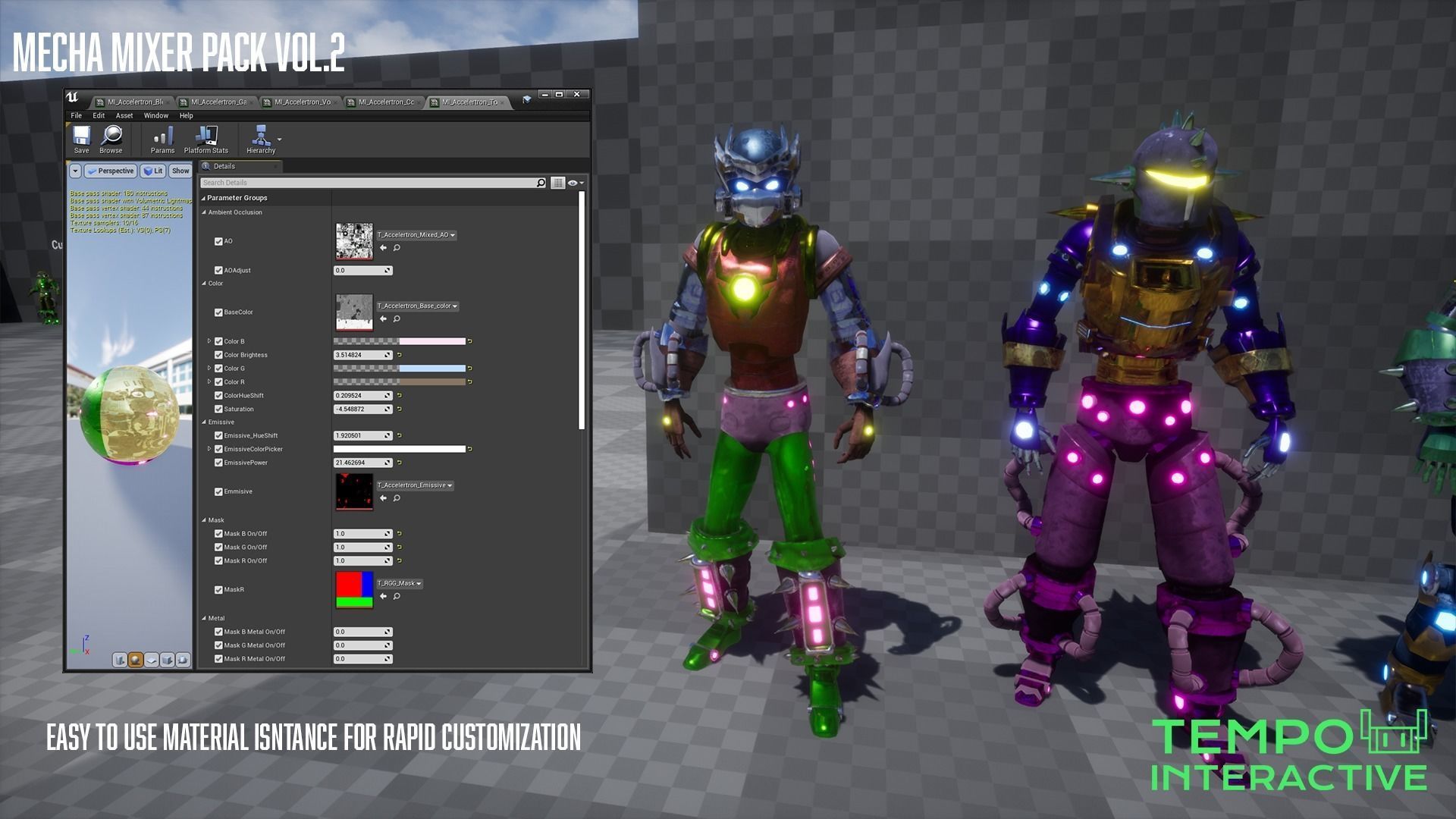Browse to AO texture with magnifier icon
The width and height of the screenshot is (1456, 819).
(x=397, y=248)
